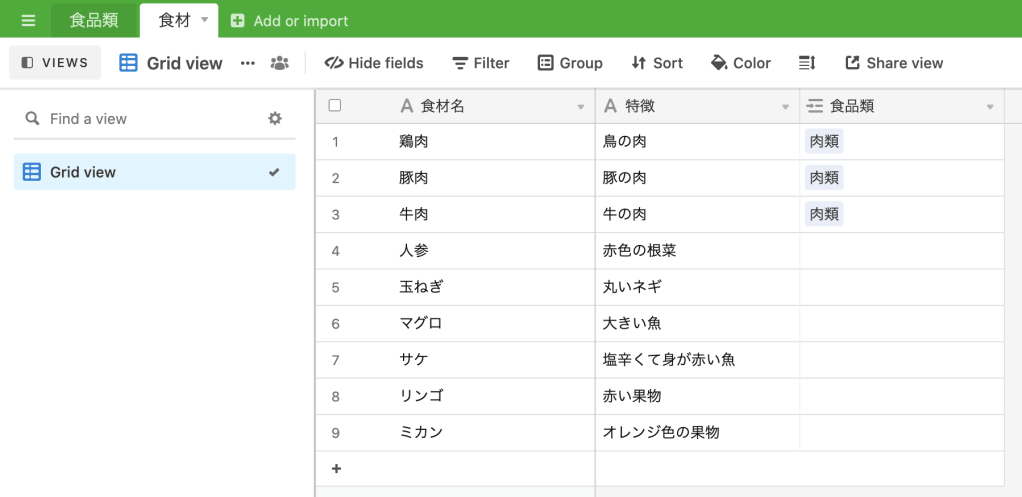Click the Find a view search field
Screen dimensions: 1022x497
pos(150,118)
